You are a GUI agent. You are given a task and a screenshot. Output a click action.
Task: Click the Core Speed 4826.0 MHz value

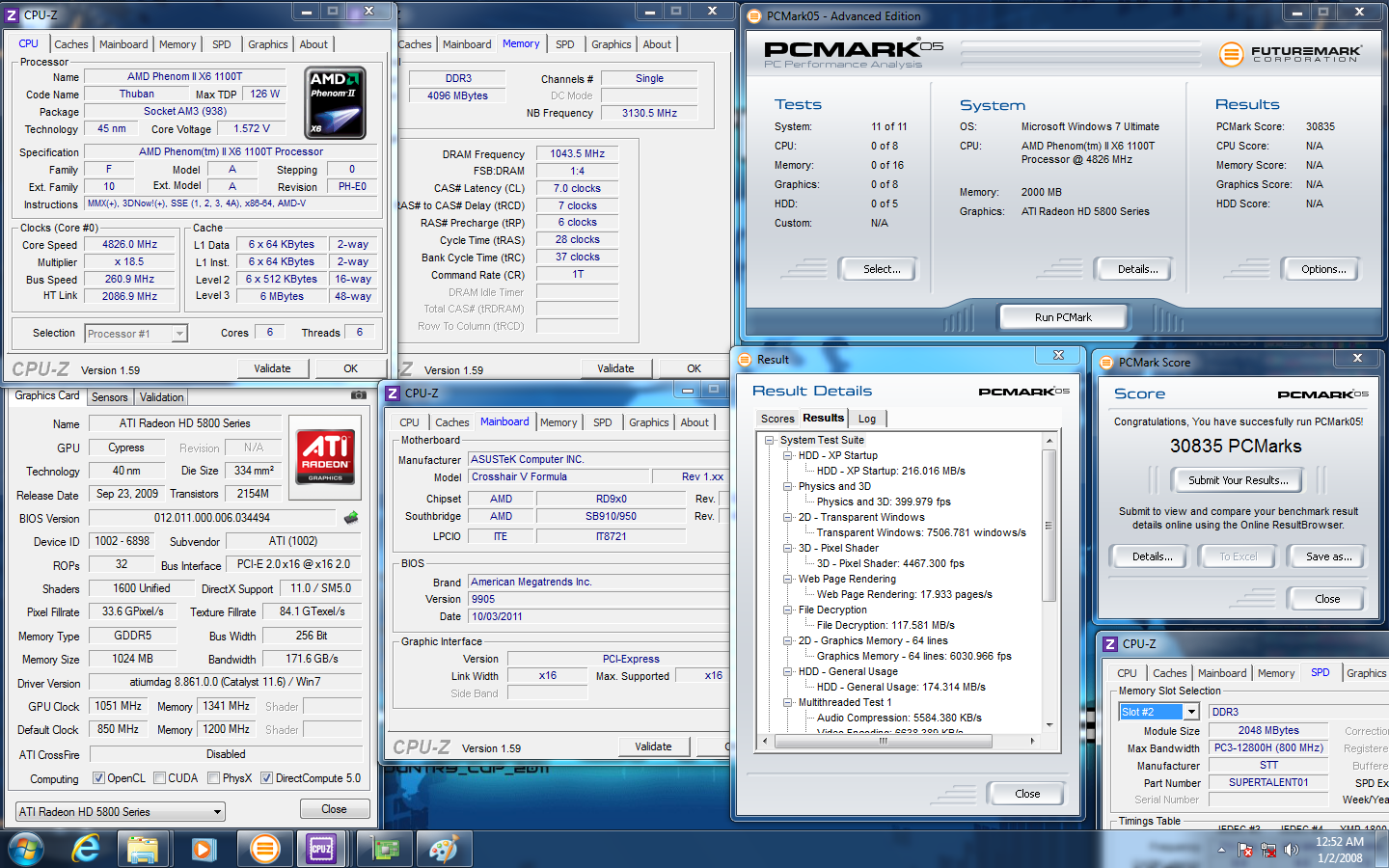[129, 245]
